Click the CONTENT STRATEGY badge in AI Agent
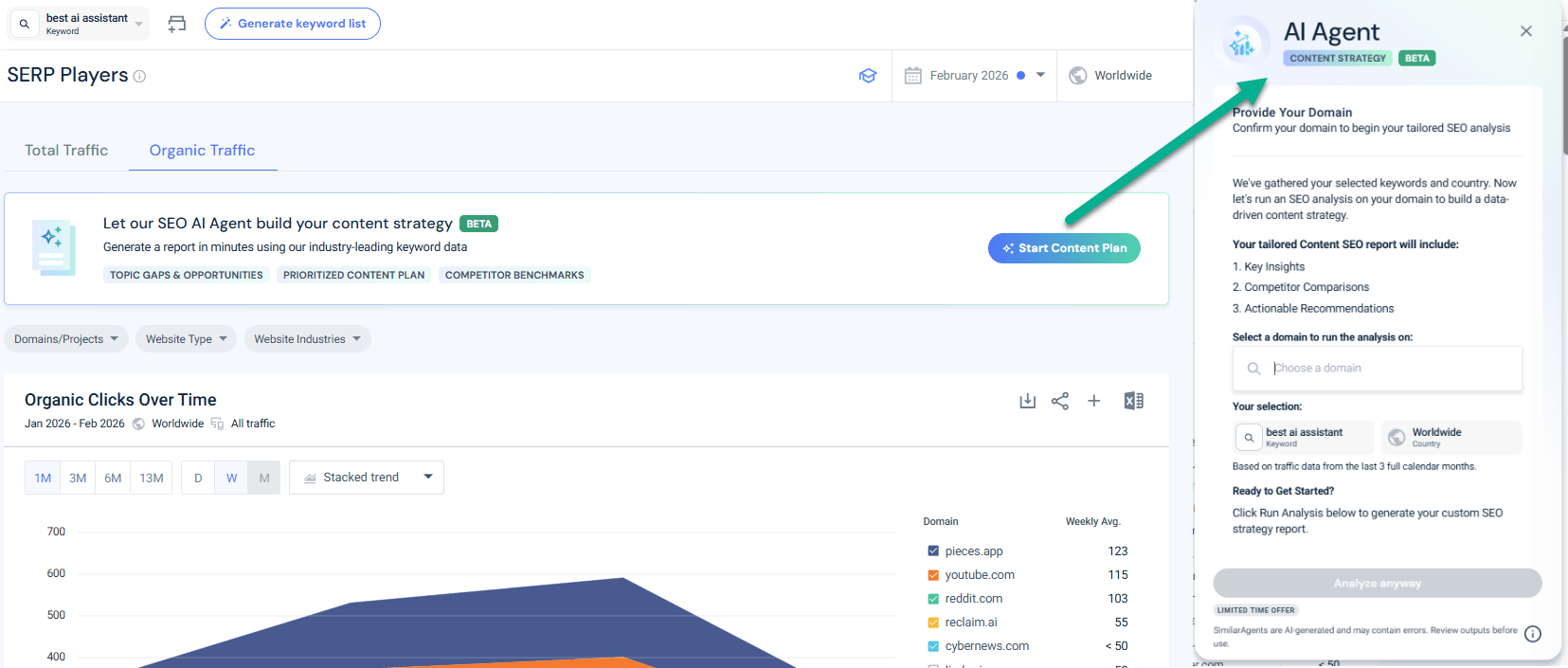1568x668 pixels. point(1338,58)
